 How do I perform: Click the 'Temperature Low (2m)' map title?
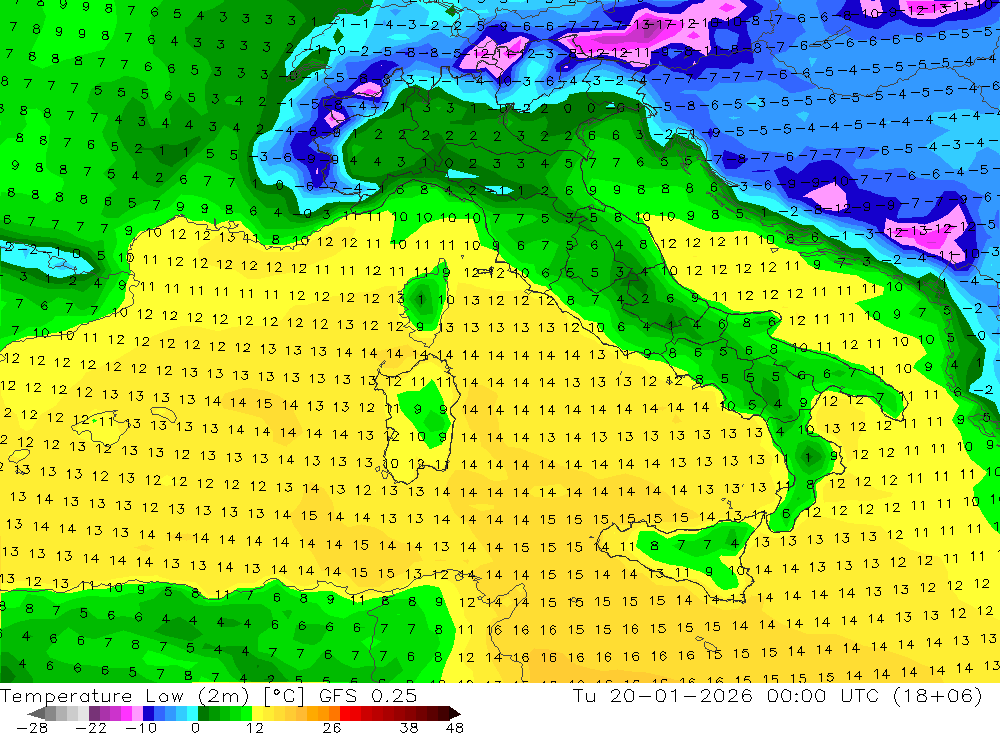(x=124, y=696)
